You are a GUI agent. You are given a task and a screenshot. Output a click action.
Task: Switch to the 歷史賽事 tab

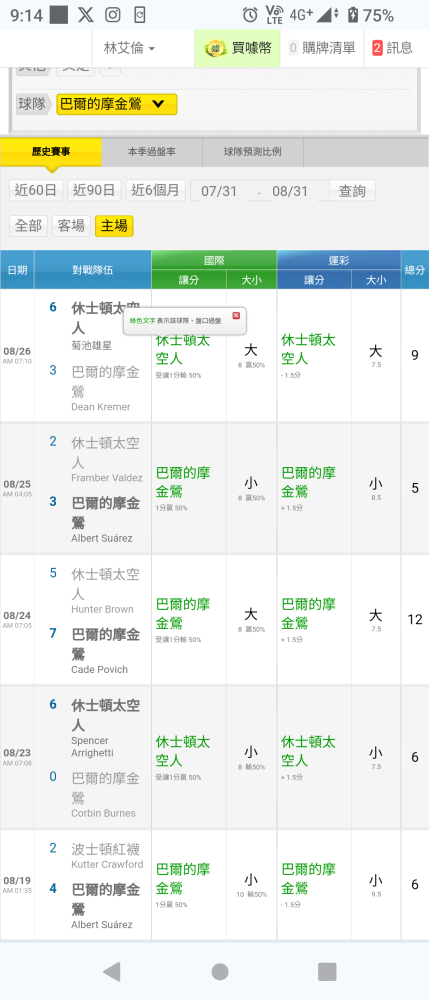(51, 152)
